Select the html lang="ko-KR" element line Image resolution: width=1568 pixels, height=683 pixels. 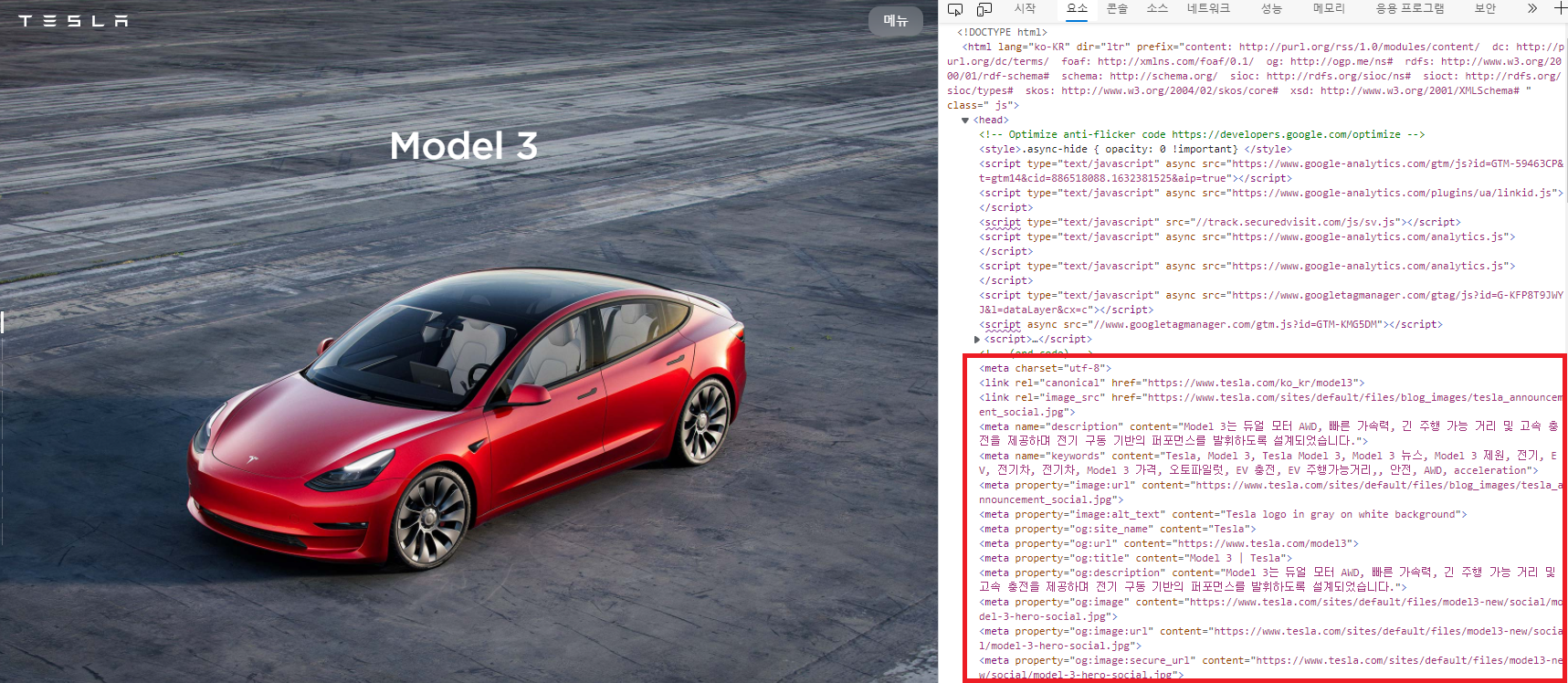click(1257, 76)
